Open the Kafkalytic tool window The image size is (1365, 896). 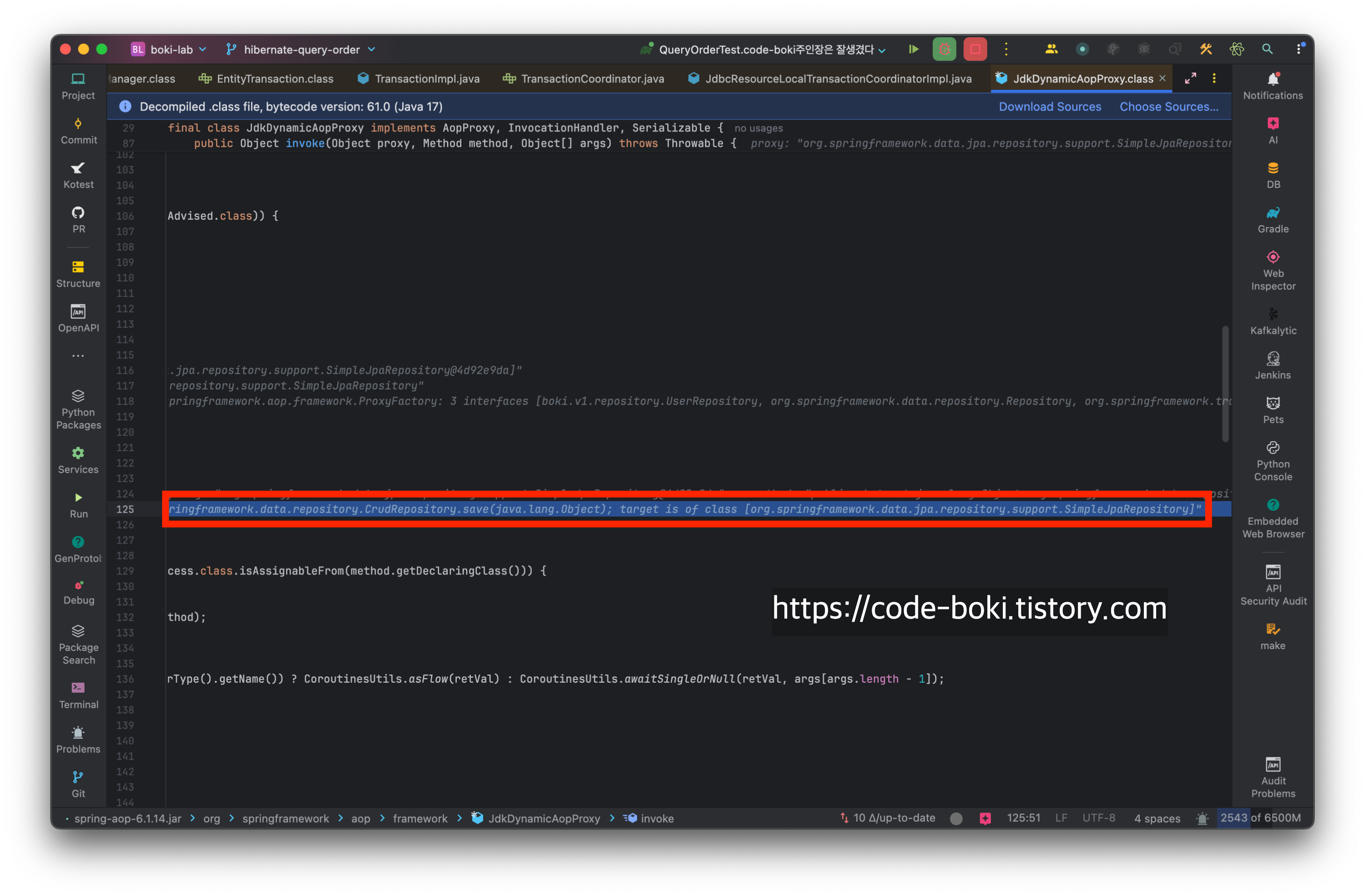point(1273,321)
